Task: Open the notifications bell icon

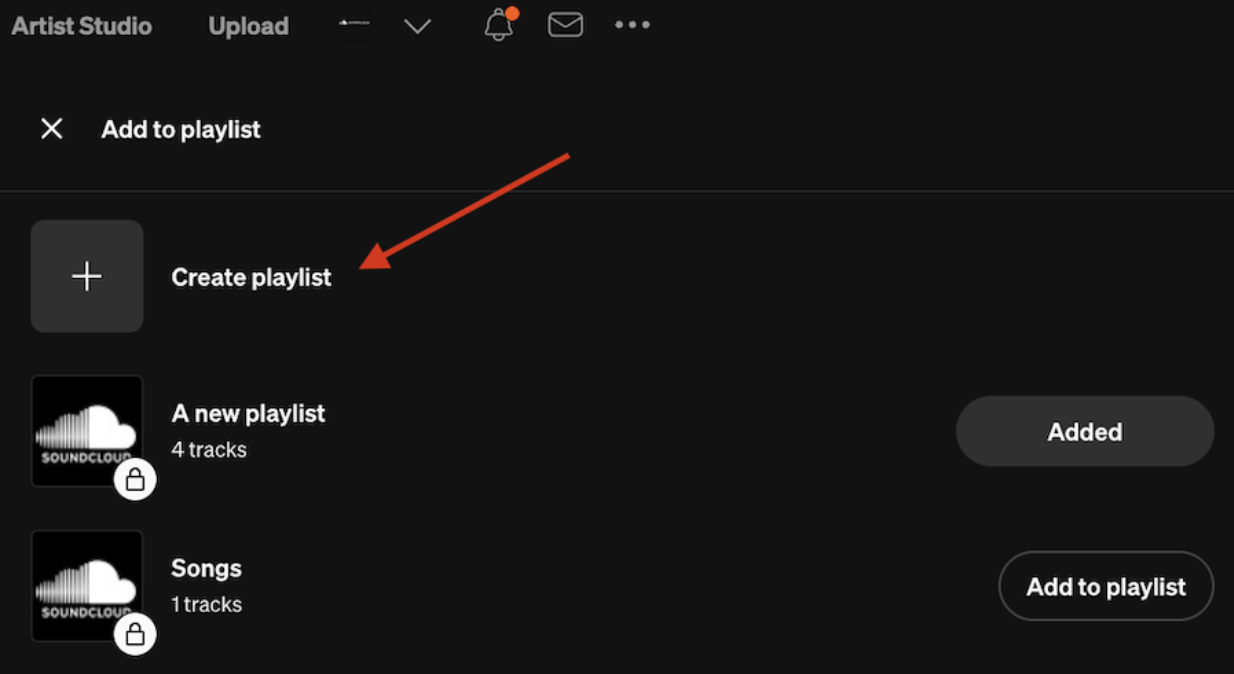Action: tap(498, 25)
